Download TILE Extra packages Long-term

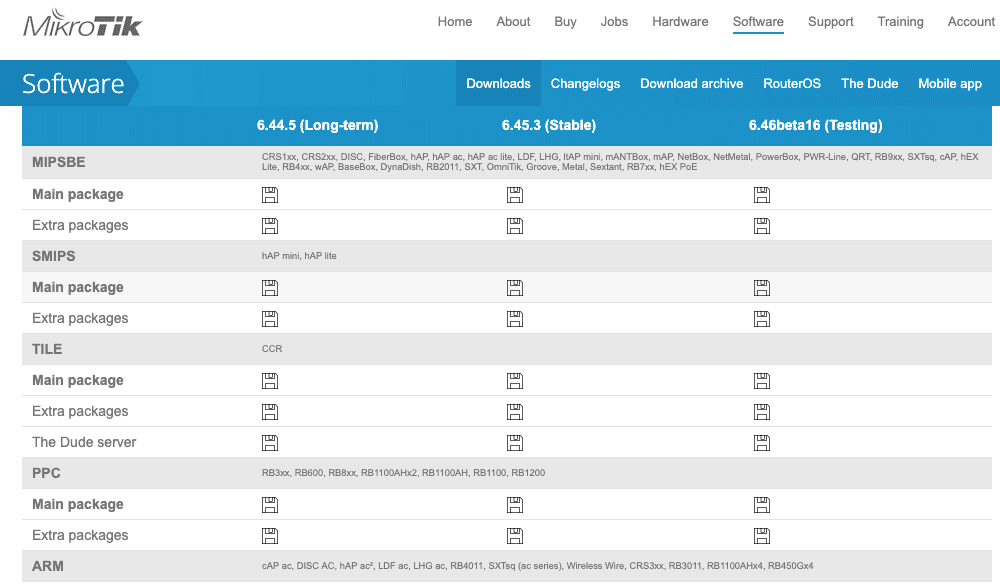pyautogui.click(x=270, y=412)
